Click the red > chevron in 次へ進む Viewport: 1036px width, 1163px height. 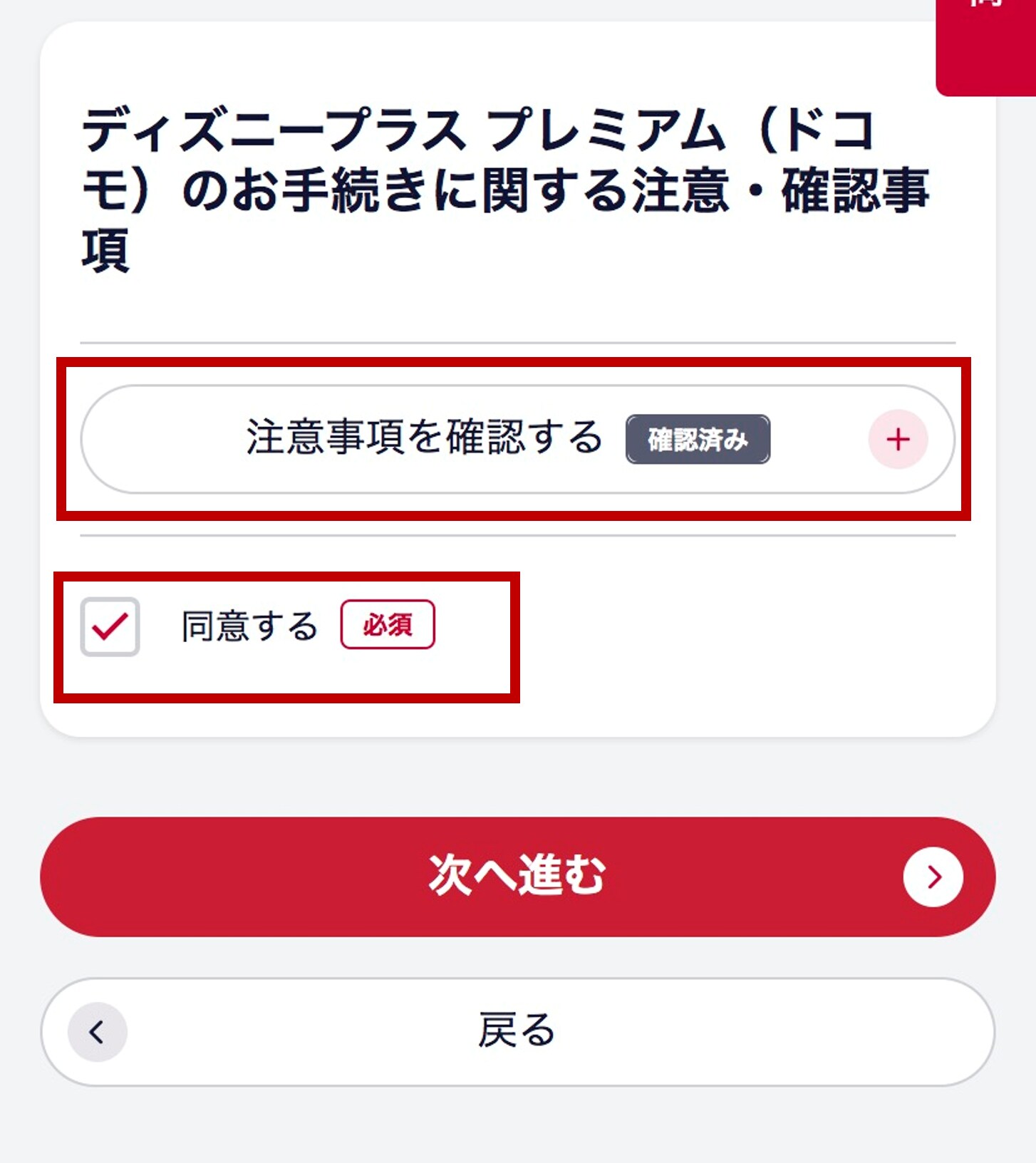pos(935,877)
